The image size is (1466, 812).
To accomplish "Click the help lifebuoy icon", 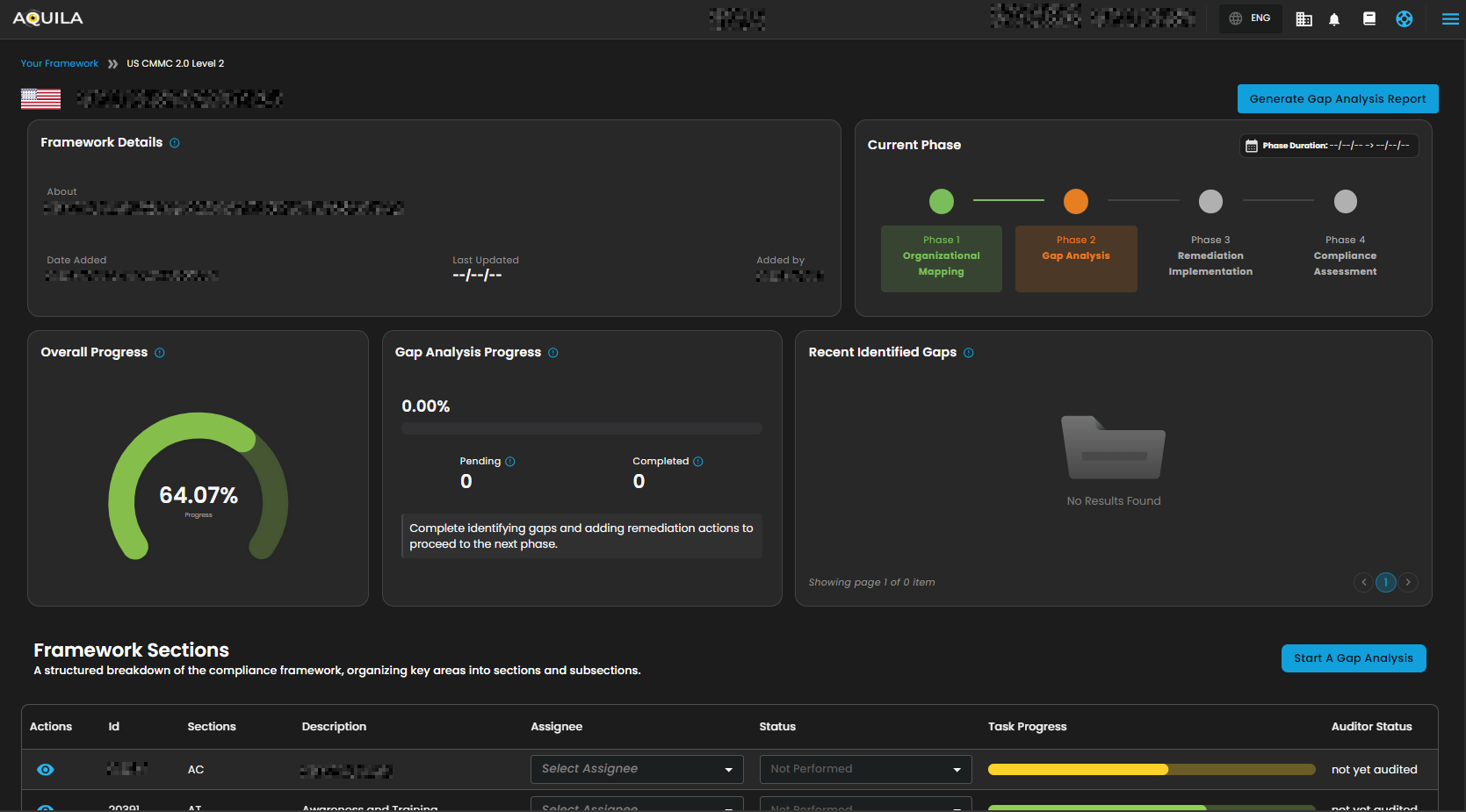I will click(1404, 18).
